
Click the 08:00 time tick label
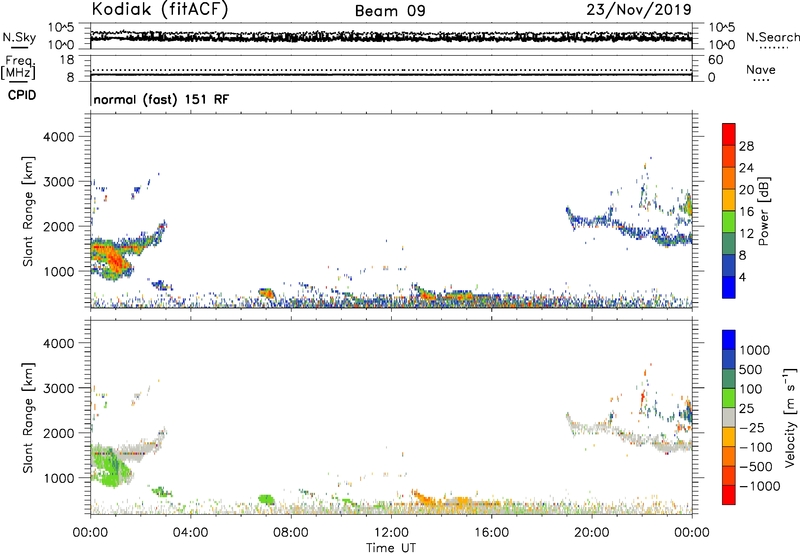click(x=291, y=533)
